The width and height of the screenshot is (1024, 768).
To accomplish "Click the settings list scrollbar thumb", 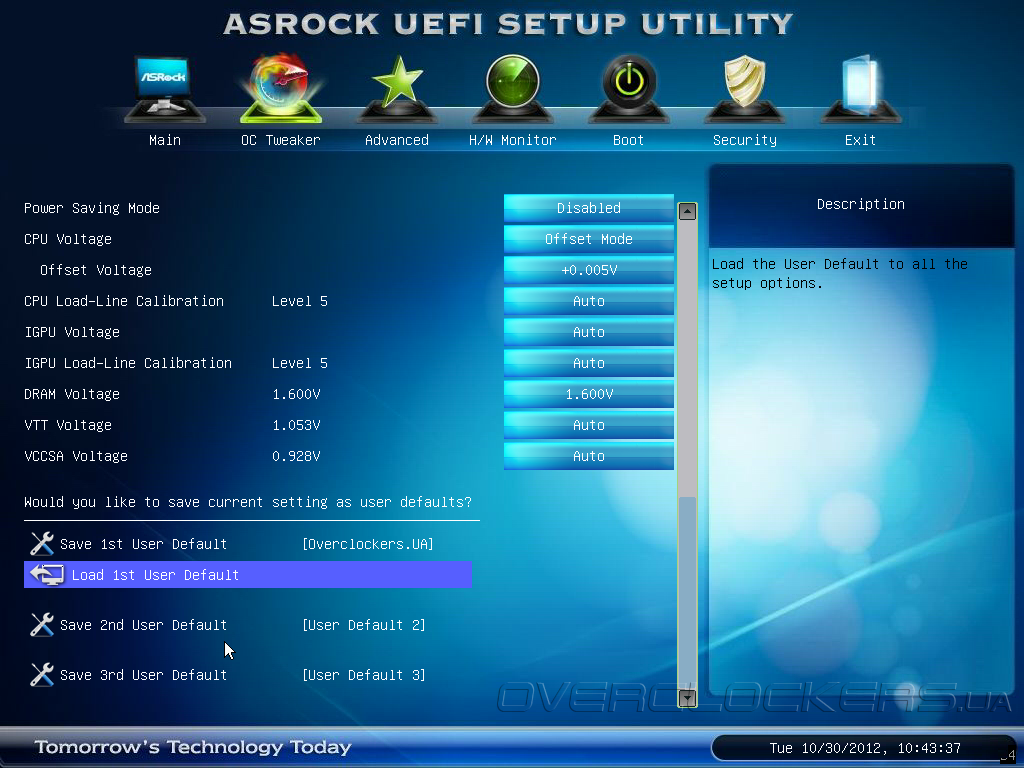I will (x=687, y=592).
